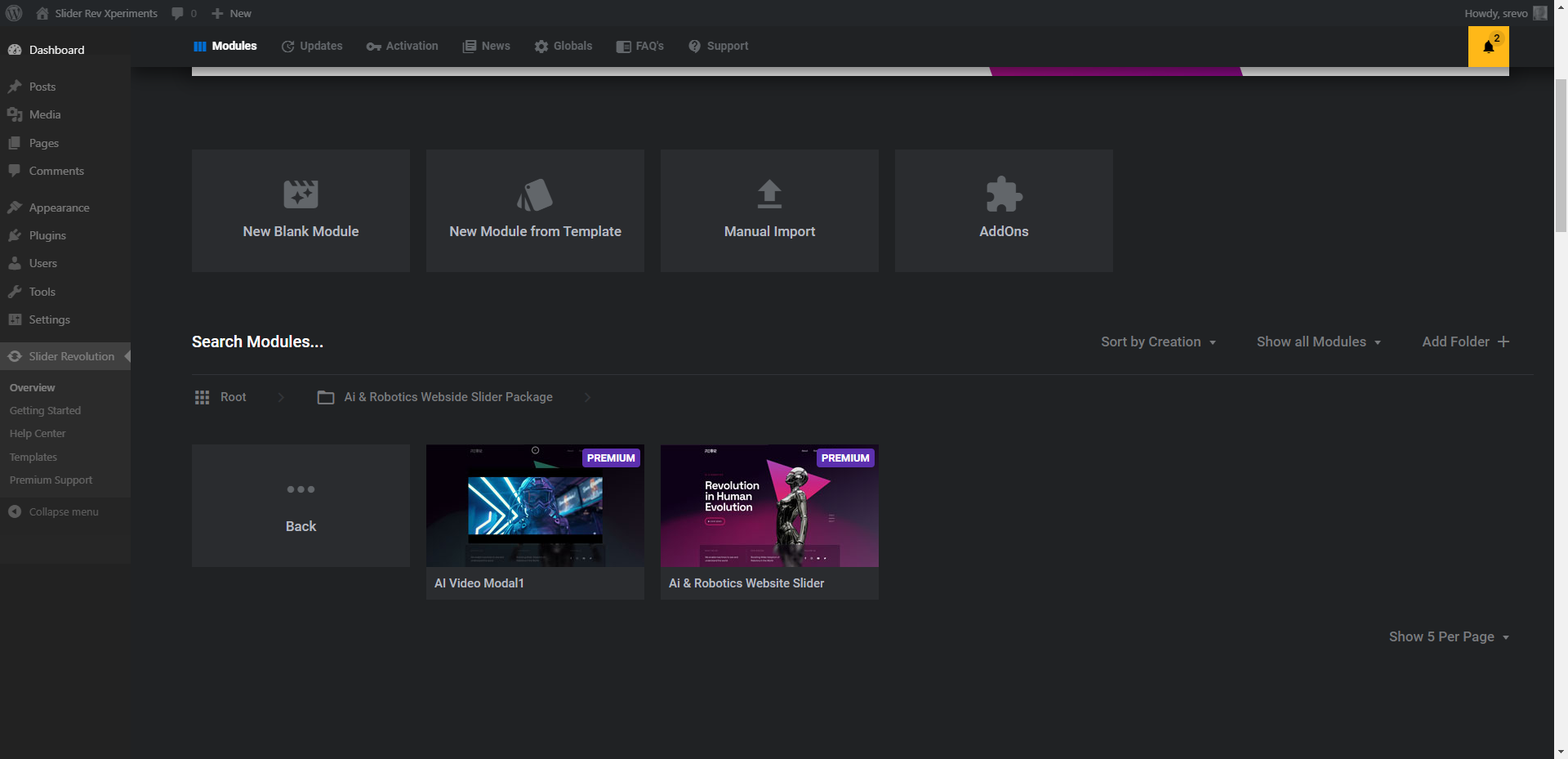Click the Appearance brush icon in sidebar
This screenshot has height=759, width=1568.
tap(15, 208)
